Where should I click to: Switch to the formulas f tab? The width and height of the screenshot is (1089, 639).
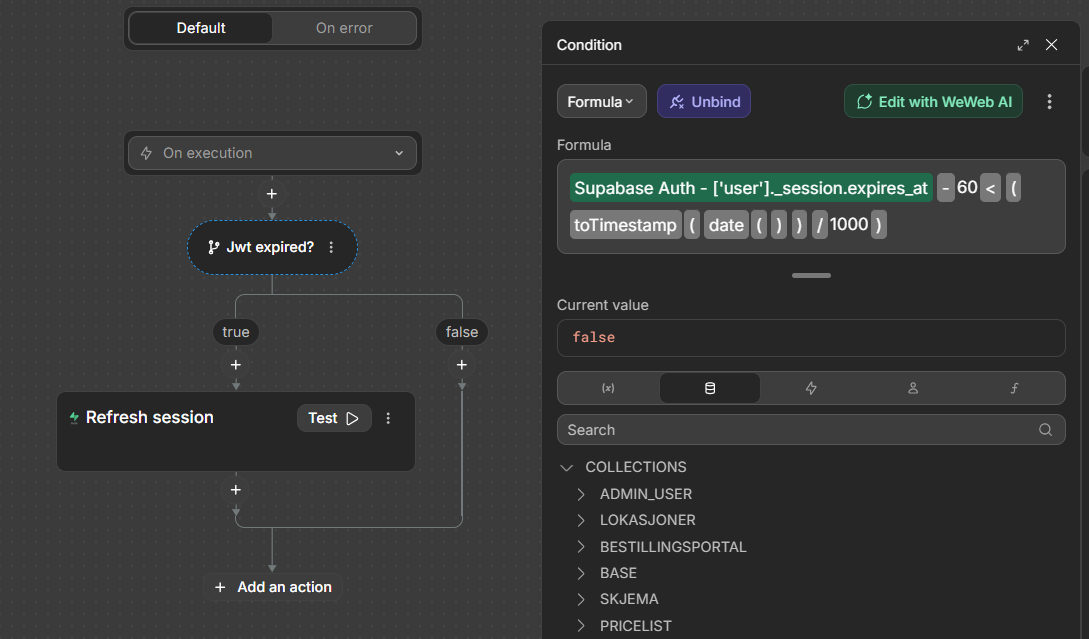click(1014, 388)
